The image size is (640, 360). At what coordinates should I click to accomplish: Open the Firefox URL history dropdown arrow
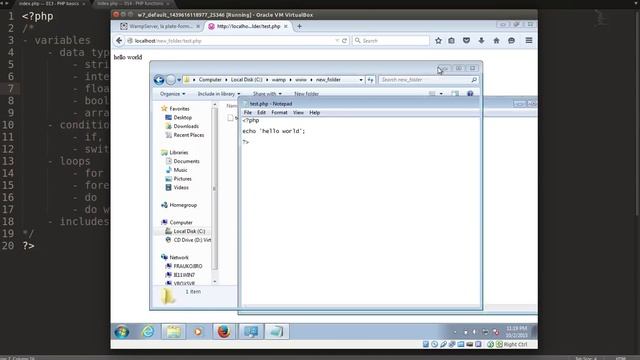click(337, 41)
